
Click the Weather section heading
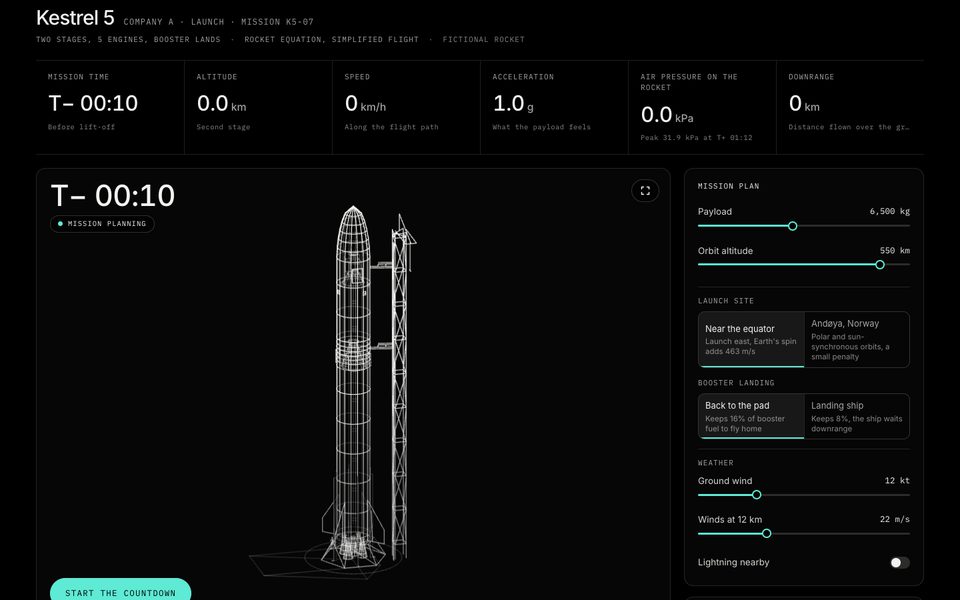tap(716, 463)
